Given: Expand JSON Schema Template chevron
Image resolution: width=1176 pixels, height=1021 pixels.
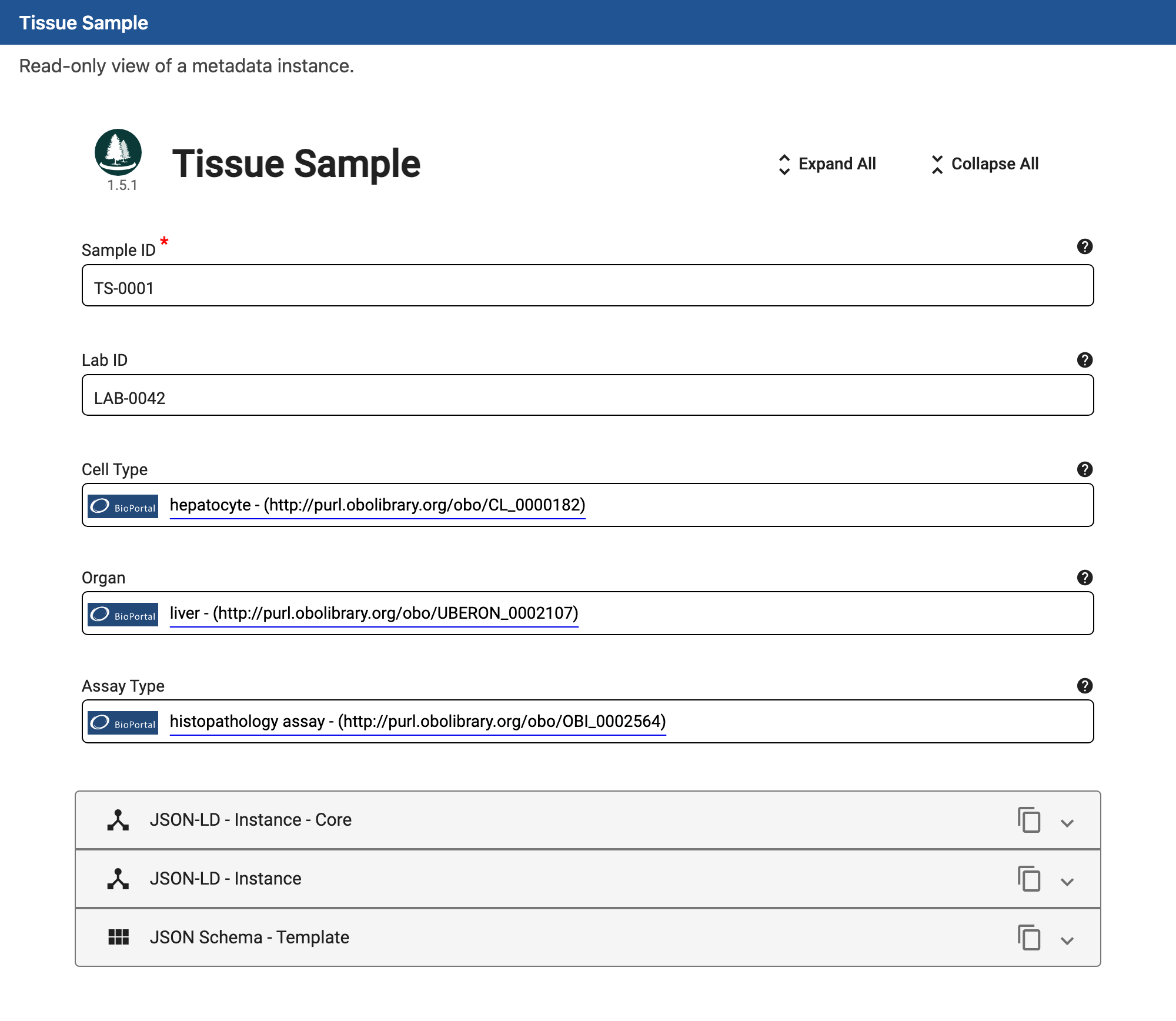Looking at the screenshot, I should (1067, 940).
